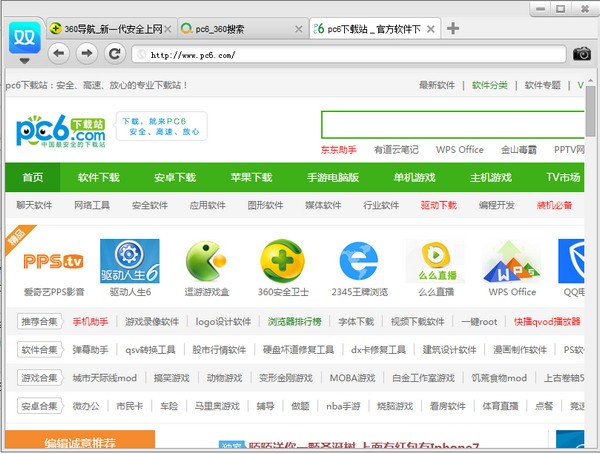Open the 城市天际线mod link

tap(104, 378)
